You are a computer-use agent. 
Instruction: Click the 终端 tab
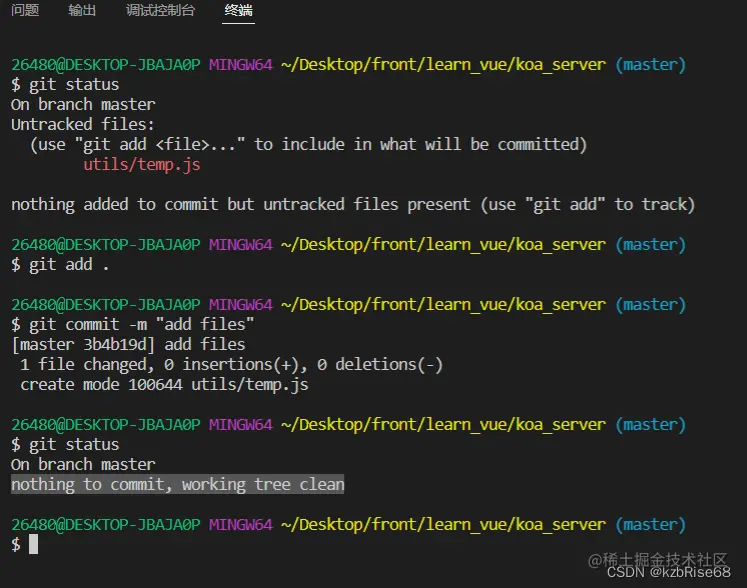[x=238, y=10]
